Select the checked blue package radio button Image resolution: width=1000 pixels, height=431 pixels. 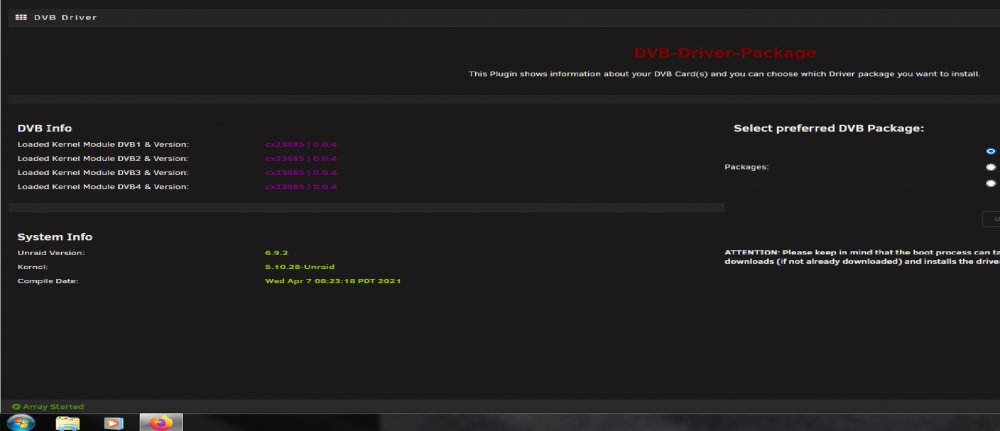tap(990, 151)
